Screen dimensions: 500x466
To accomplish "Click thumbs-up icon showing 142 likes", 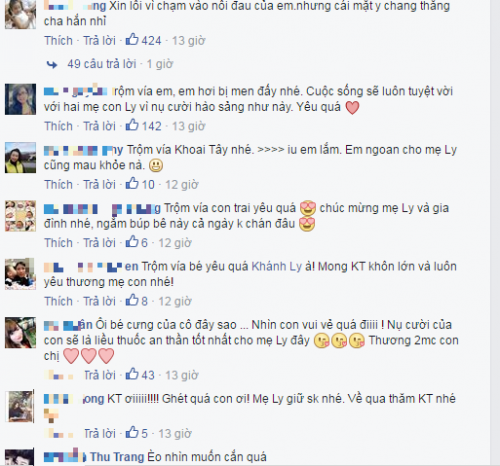I will 132,125.
